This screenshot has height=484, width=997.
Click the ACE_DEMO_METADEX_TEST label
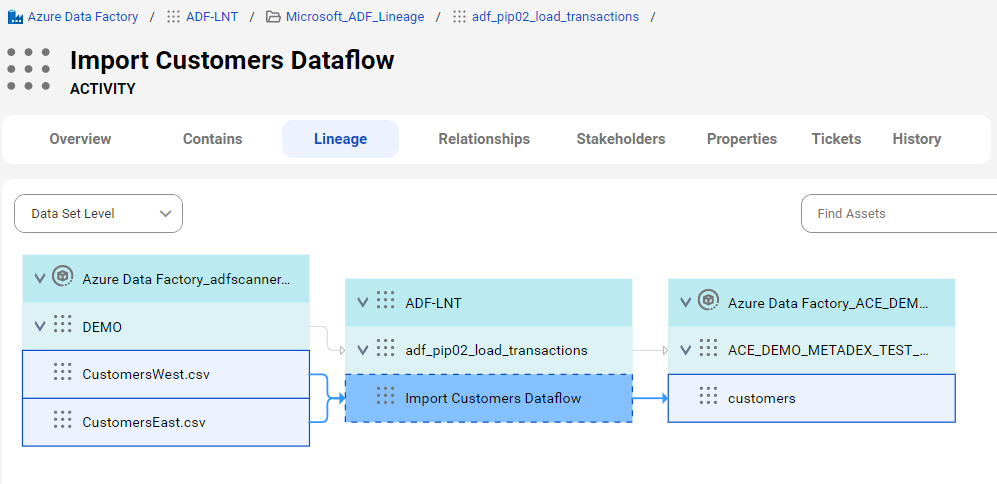coord(829,350)
